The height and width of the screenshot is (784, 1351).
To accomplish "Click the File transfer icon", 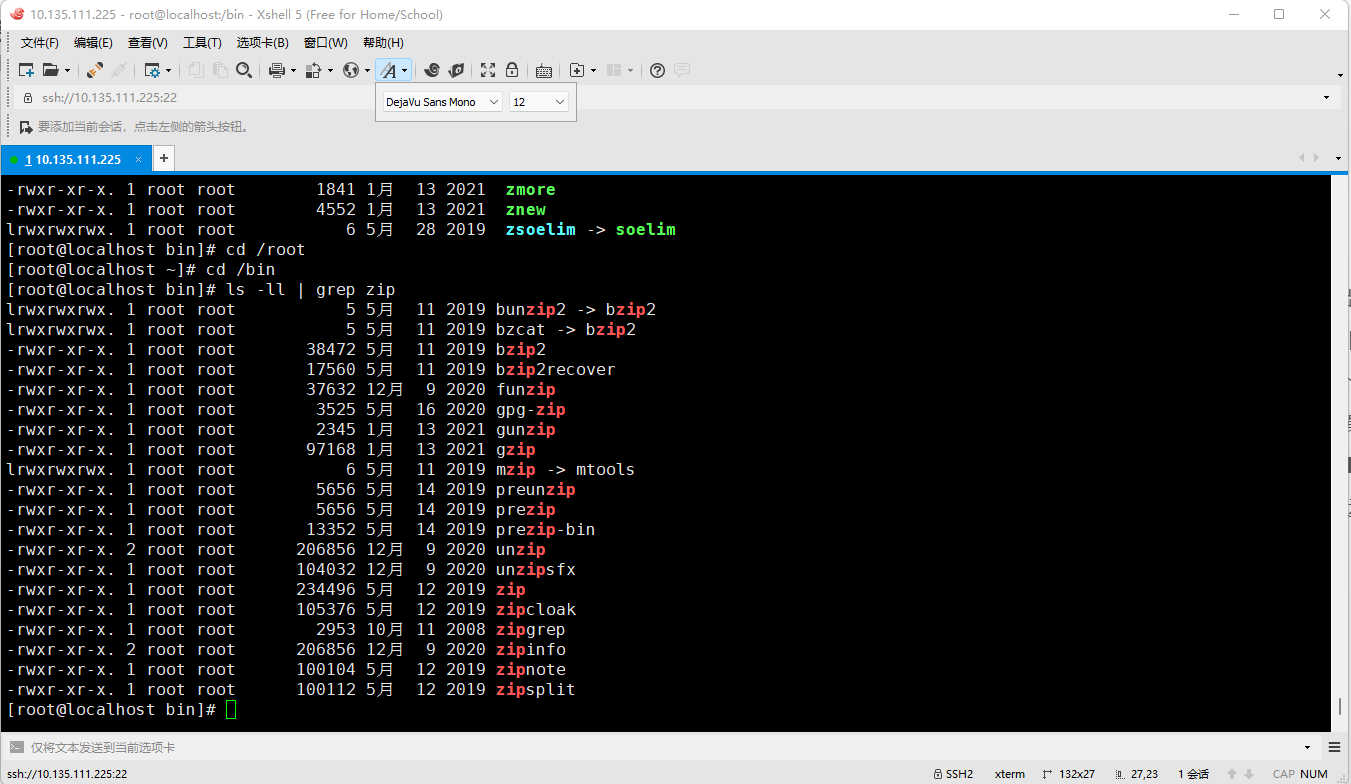I will (x=313, y=70).
